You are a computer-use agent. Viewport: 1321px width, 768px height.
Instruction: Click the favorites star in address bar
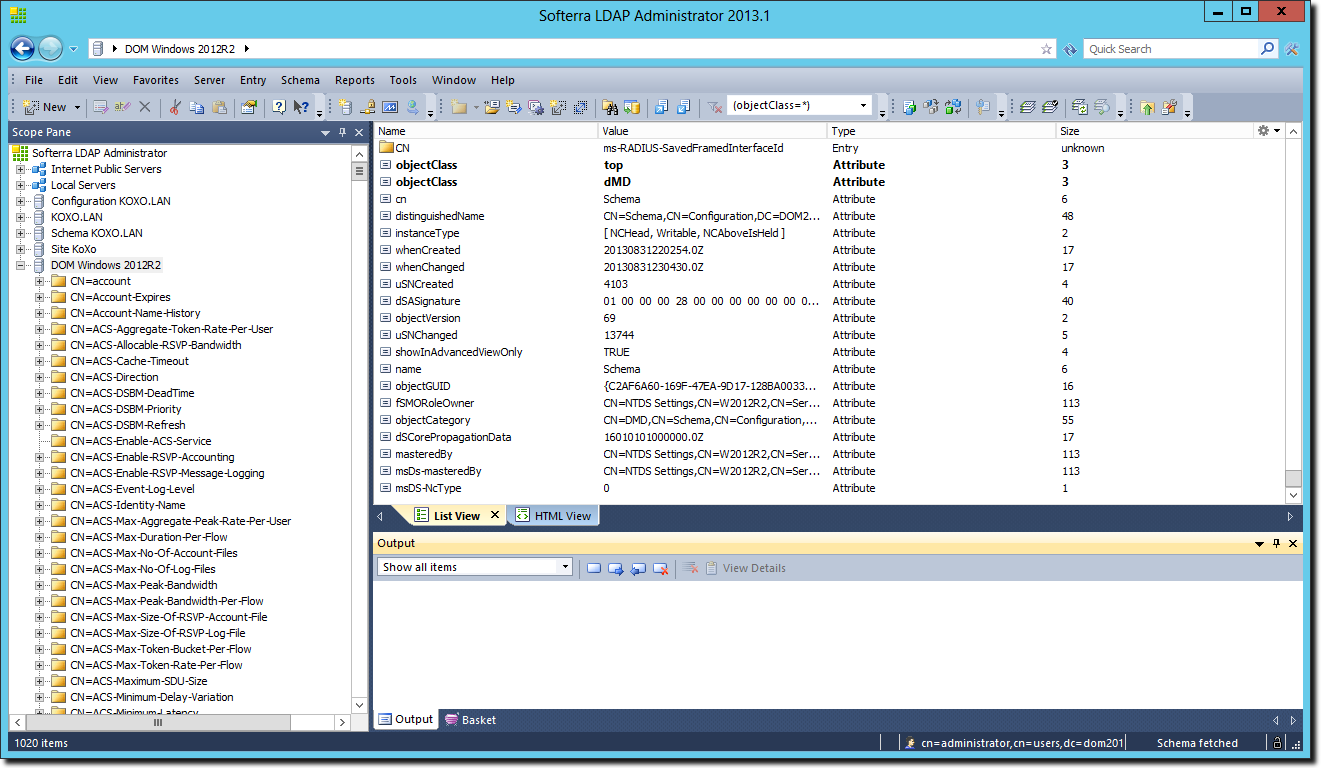coord(1047,49)
